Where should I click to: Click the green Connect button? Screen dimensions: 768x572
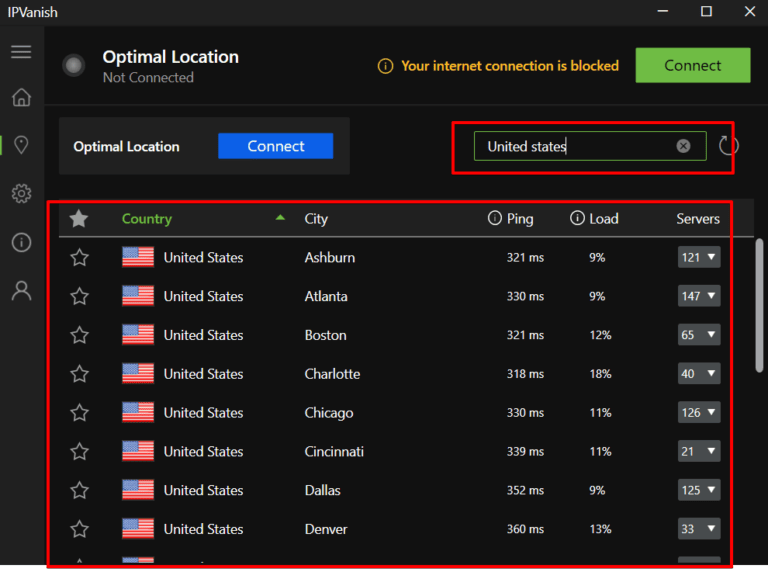pyautogui.click(x=692, y=66)
